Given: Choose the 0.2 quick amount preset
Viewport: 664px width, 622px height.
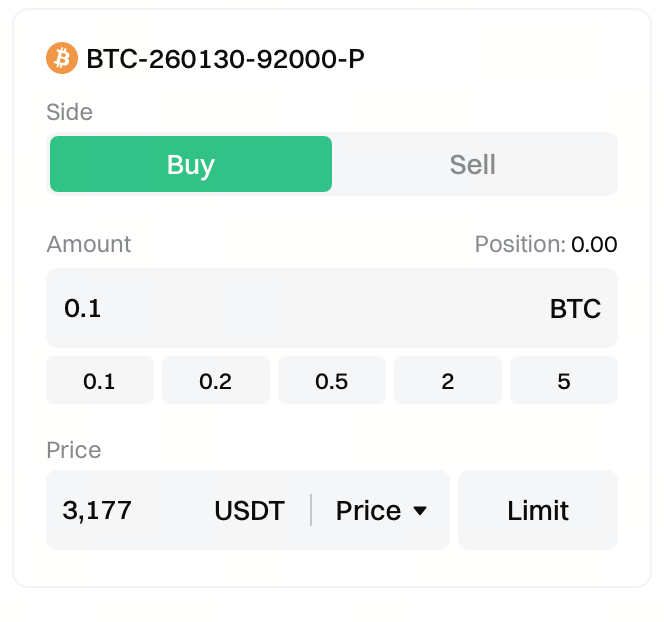Looking at the screenshot, I should (216, 381).
